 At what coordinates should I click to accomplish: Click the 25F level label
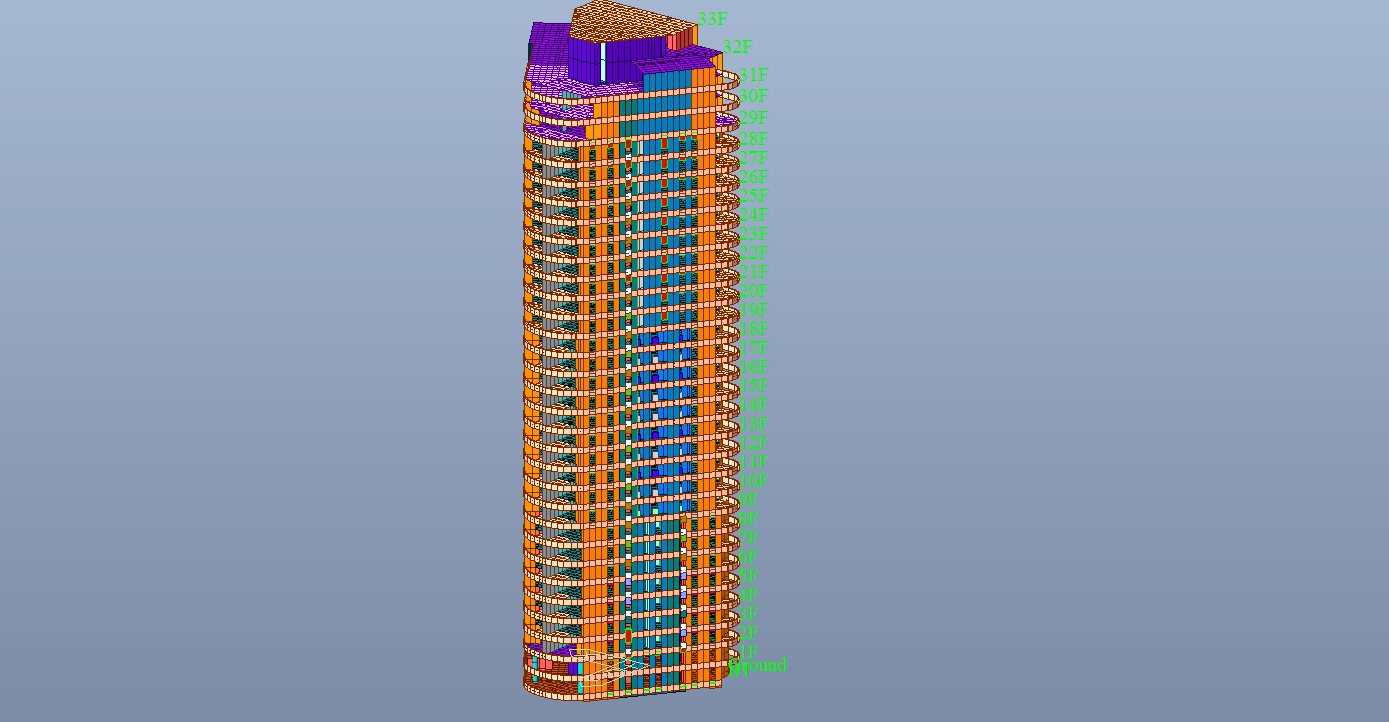[x=754, y=196]
